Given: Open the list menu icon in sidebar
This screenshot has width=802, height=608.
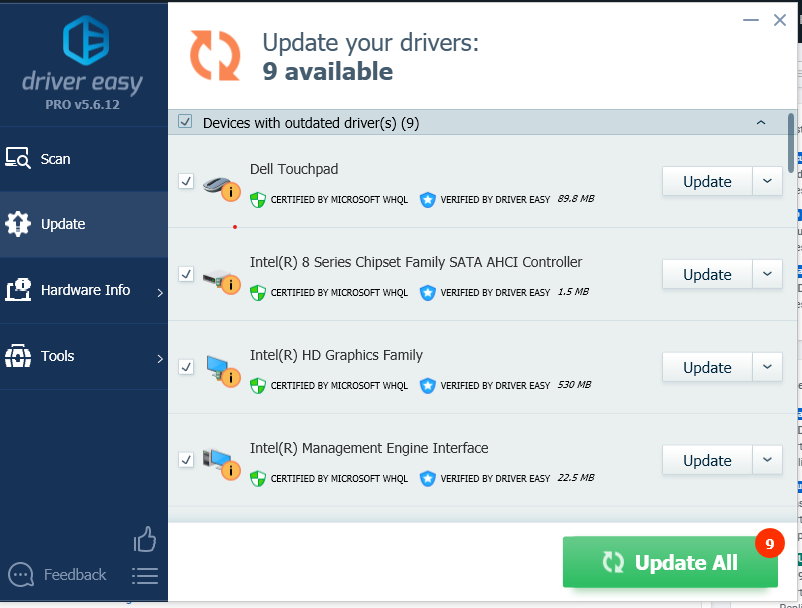Looking at the screenshot, I should 145,575.
